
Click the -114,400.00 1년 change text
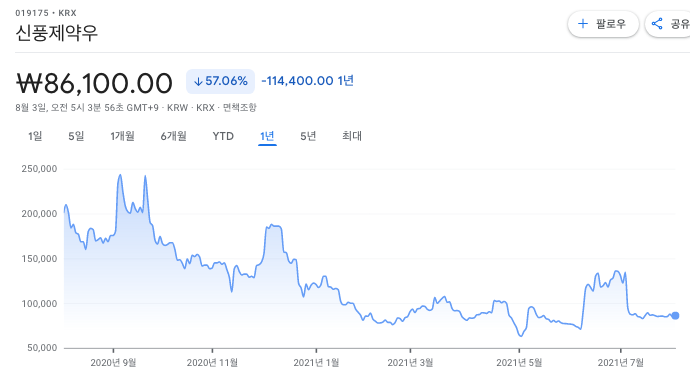click(x=308, y=81)
